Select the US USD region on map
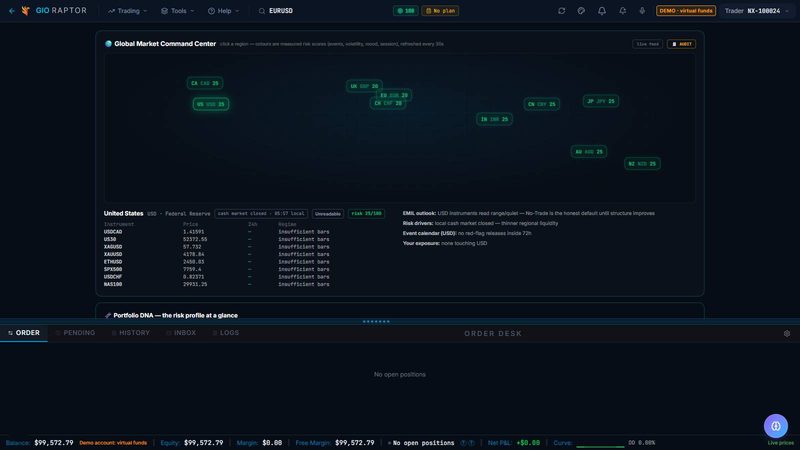800x450 pixels. [211, 104]
